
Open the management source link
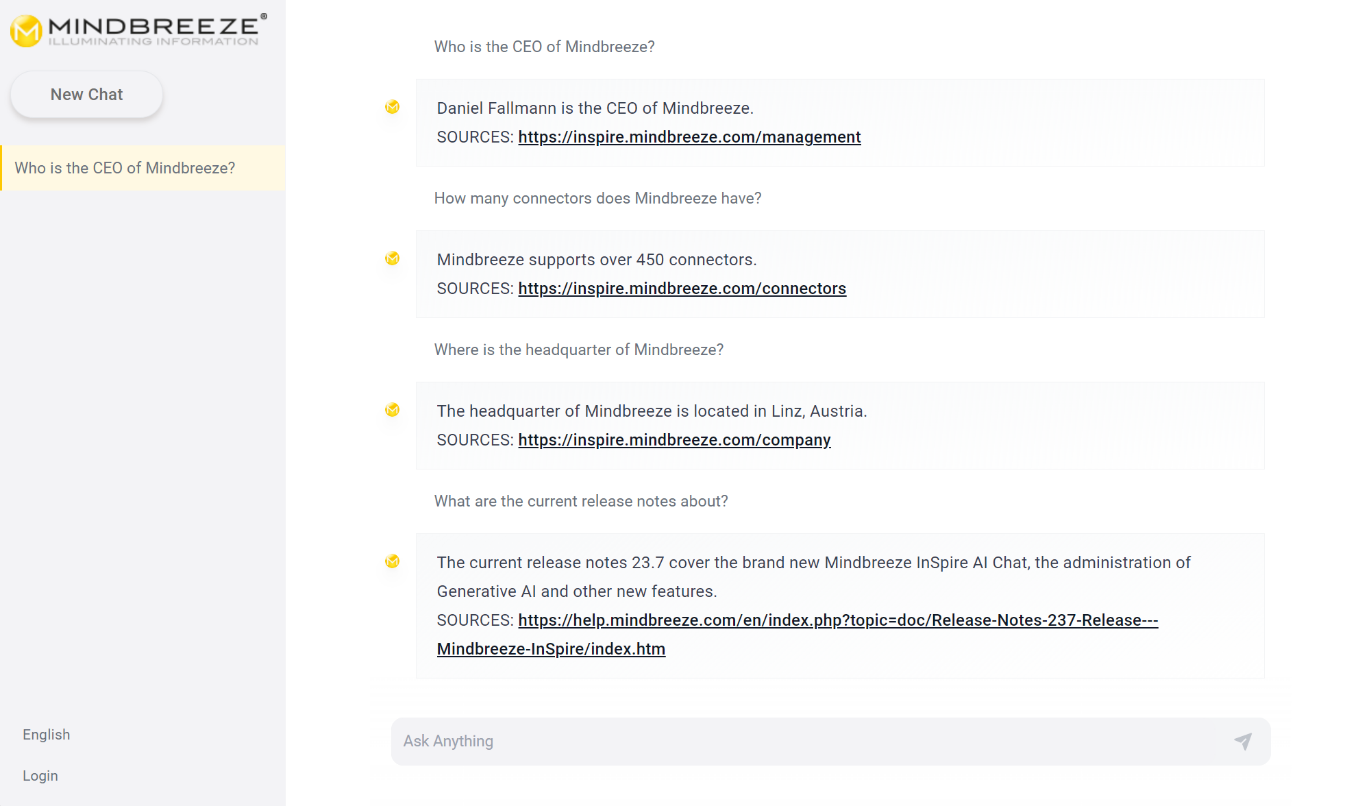pyautogui.click(x=689, y=137)
